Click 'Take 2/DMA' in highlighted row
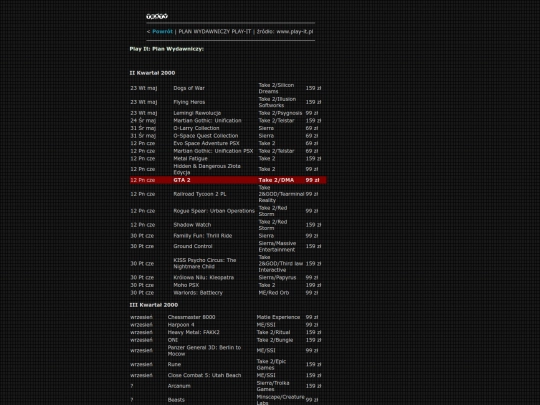The image size is (540, 405). (x=276, y=180)
